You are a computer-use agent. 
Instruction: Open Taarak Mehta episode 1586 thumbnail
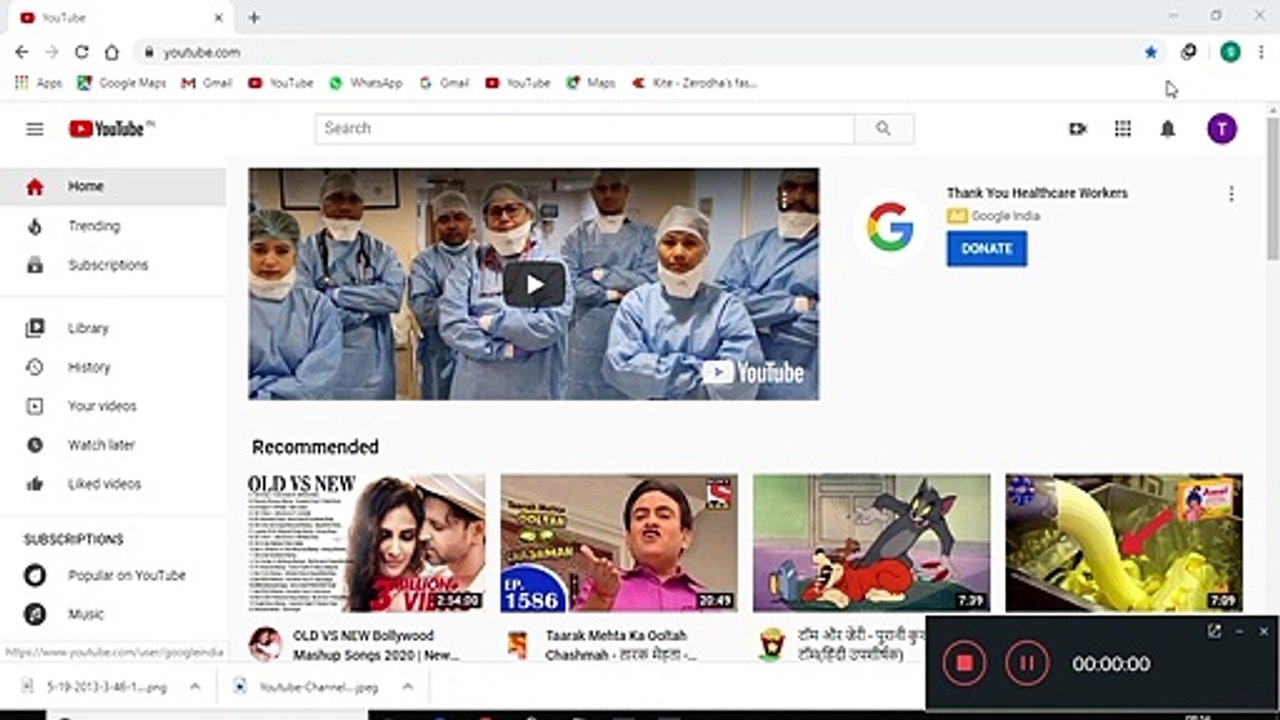(619, 543)
